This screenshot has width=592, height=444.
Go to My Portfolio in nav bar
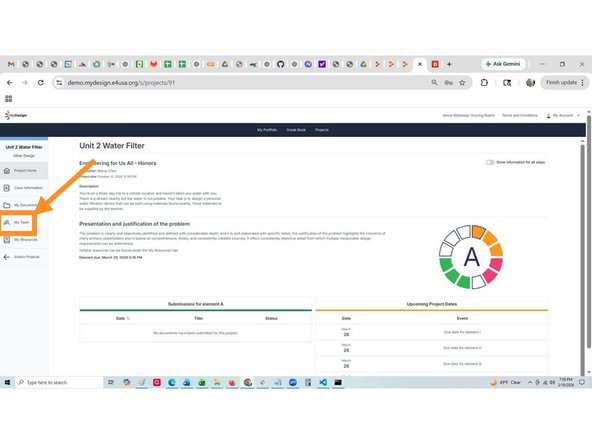pos(267,130)
